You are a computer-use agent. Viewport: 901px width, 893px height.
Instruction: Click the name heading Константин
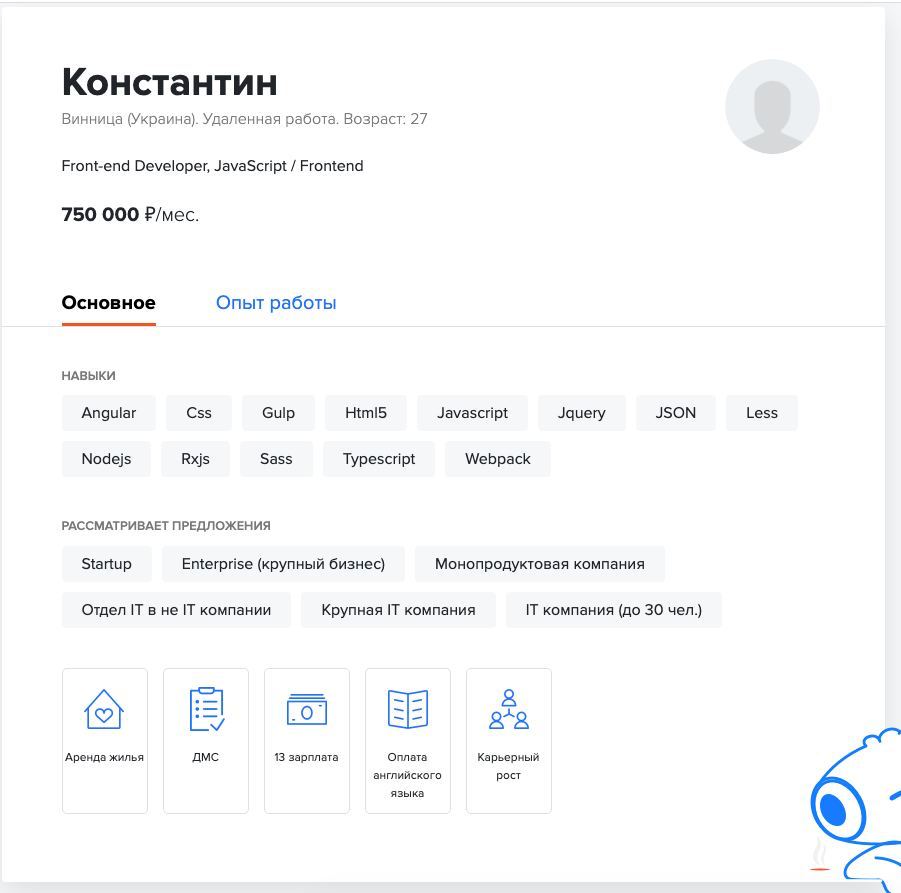click(170, 82)
